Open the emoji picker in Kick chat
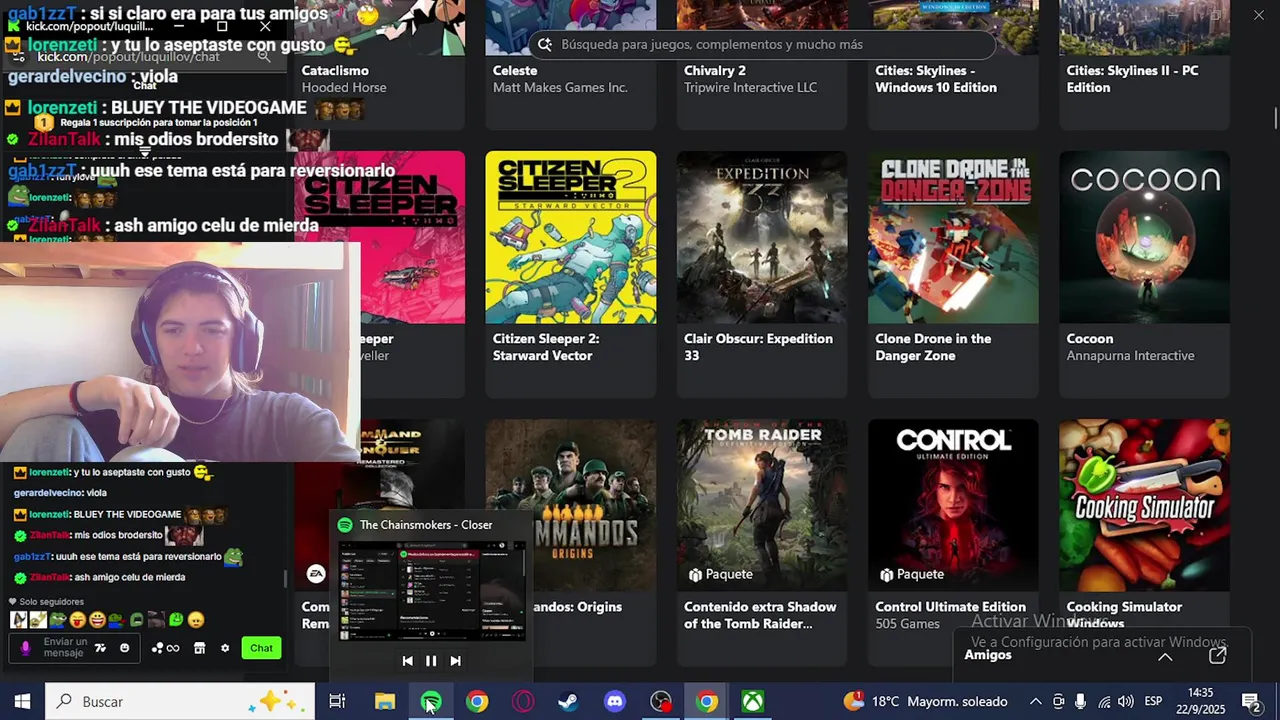The image size is (1280, 720). tap(125, 648)
